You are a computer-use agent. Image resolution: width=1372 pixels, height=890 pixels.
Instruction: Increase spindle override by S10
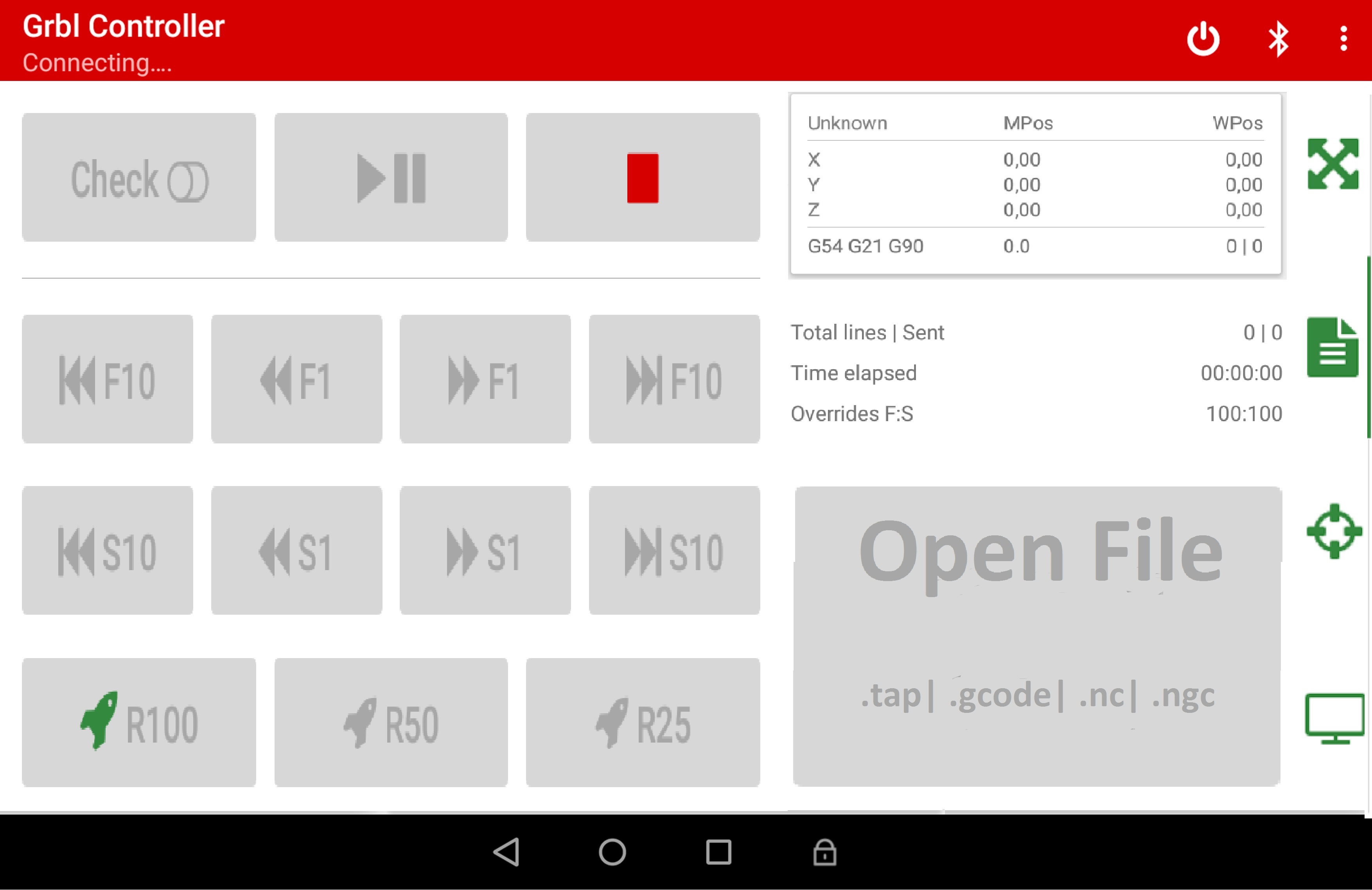[x=675, y=551]
